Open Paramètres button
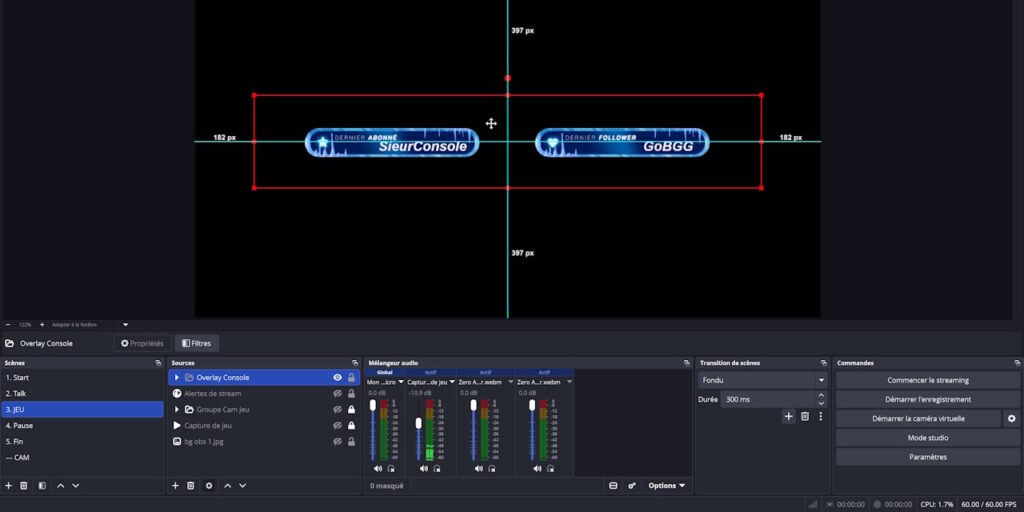This screenshot has width=1024, height=512. click(x=927, y=457)
